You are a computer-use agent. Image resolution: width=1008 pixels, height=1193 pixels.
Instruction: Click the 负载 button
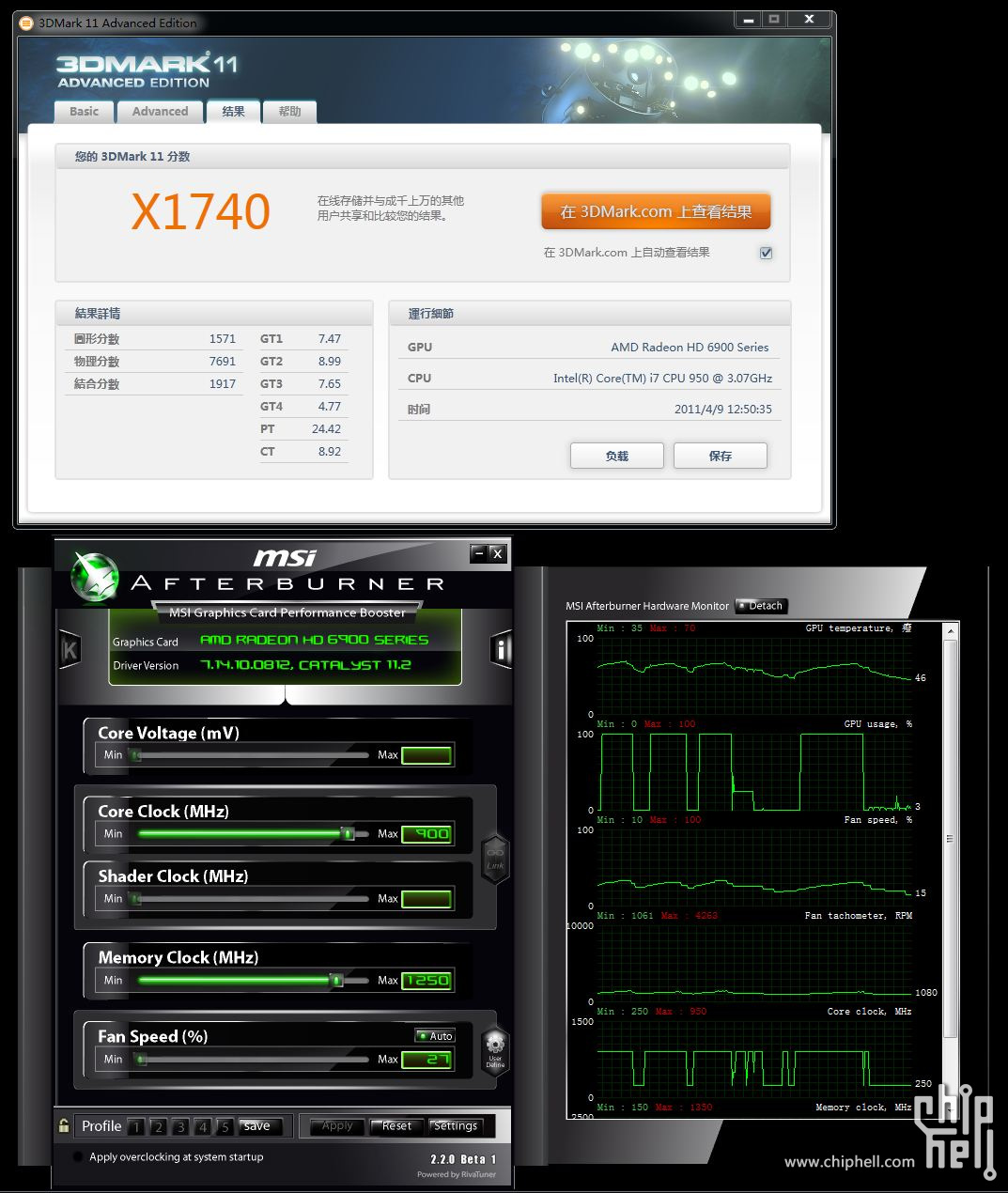[617, 456]
